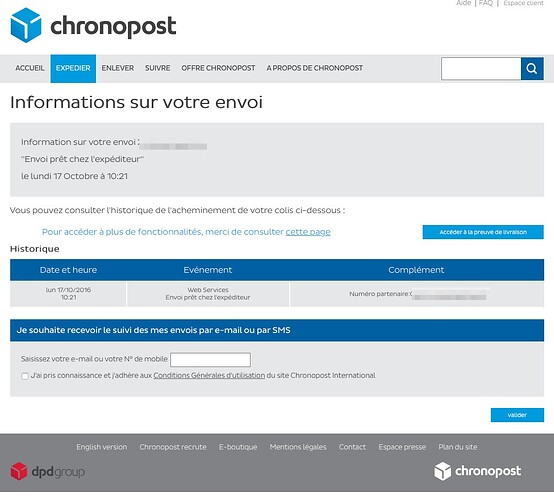Click the dpdgroup red cube logo
This screenshot has width=554, height=500.
pos(19,471)
